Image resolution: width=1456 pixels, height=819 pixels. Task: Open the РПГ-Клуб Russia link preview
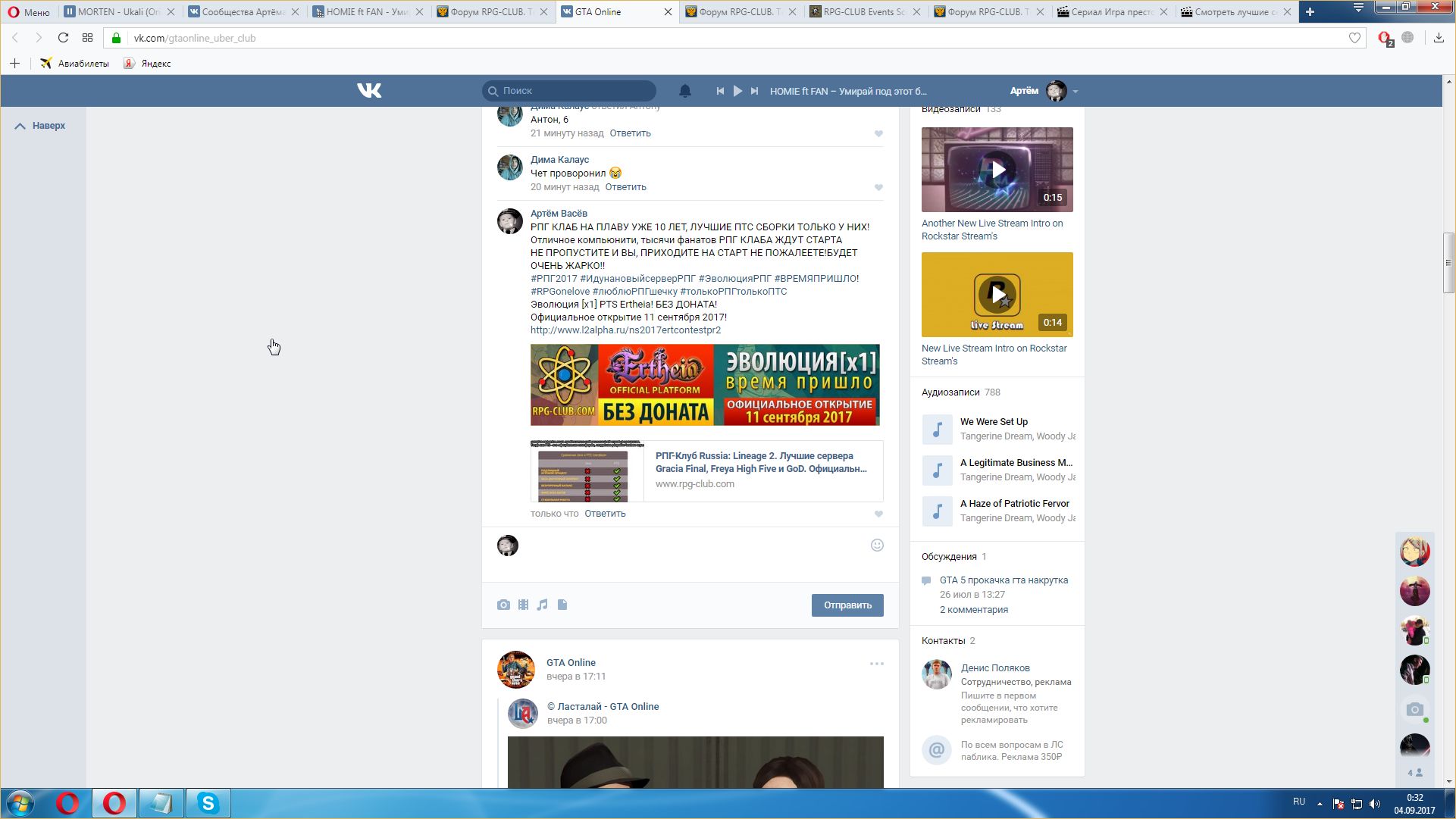706,471
